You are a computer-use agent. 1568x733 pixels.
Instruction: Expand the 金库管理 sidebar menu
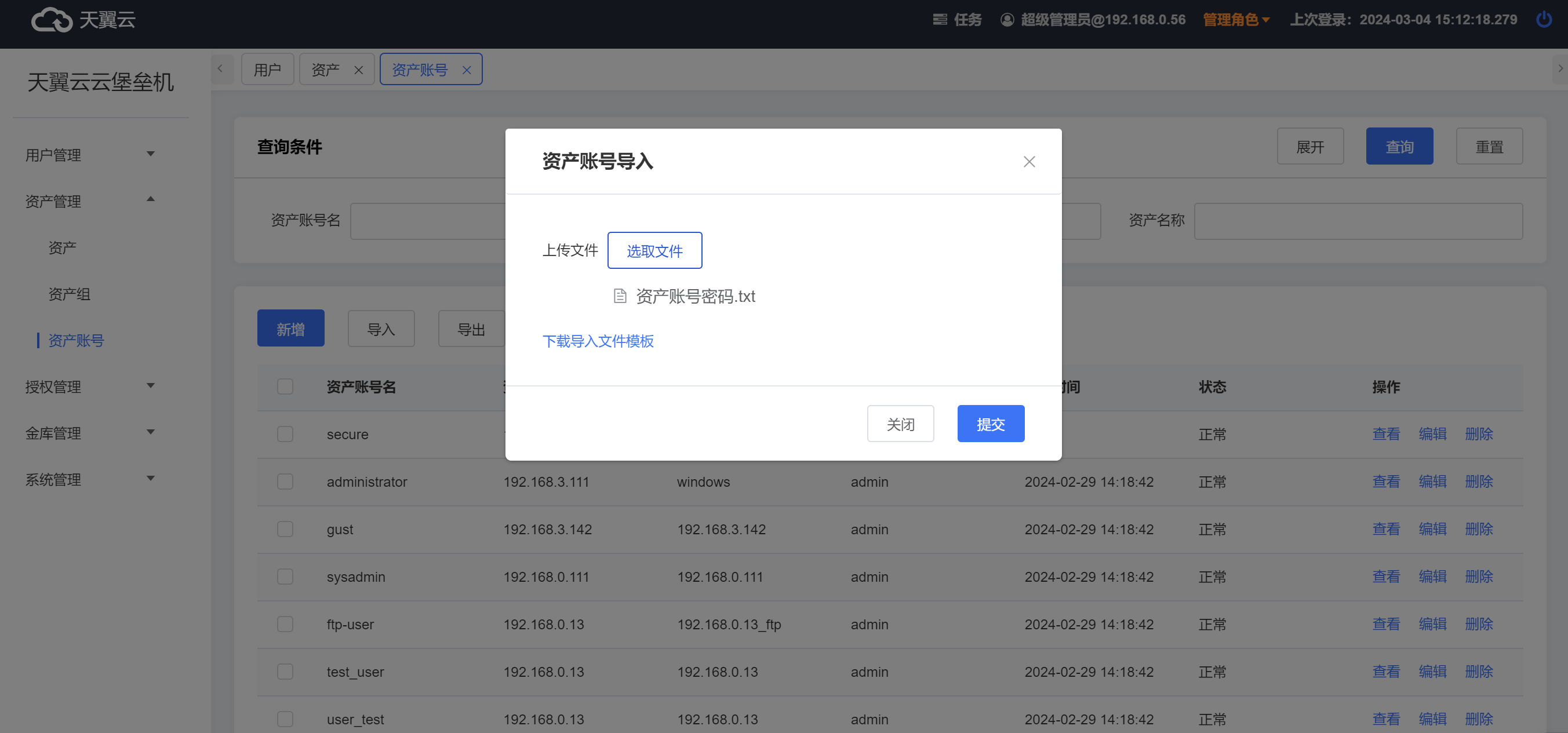90,433
